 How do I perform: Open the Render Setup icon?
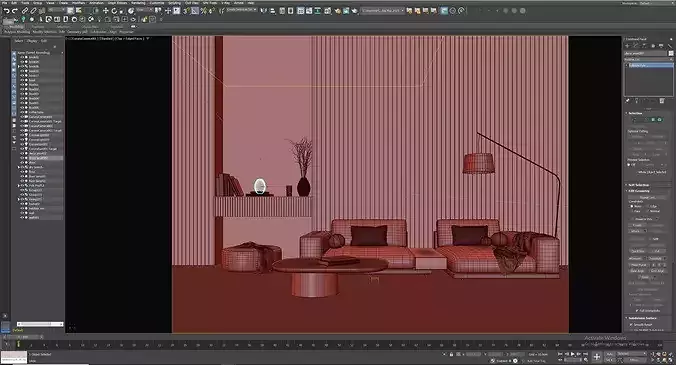tap(337, 10)
